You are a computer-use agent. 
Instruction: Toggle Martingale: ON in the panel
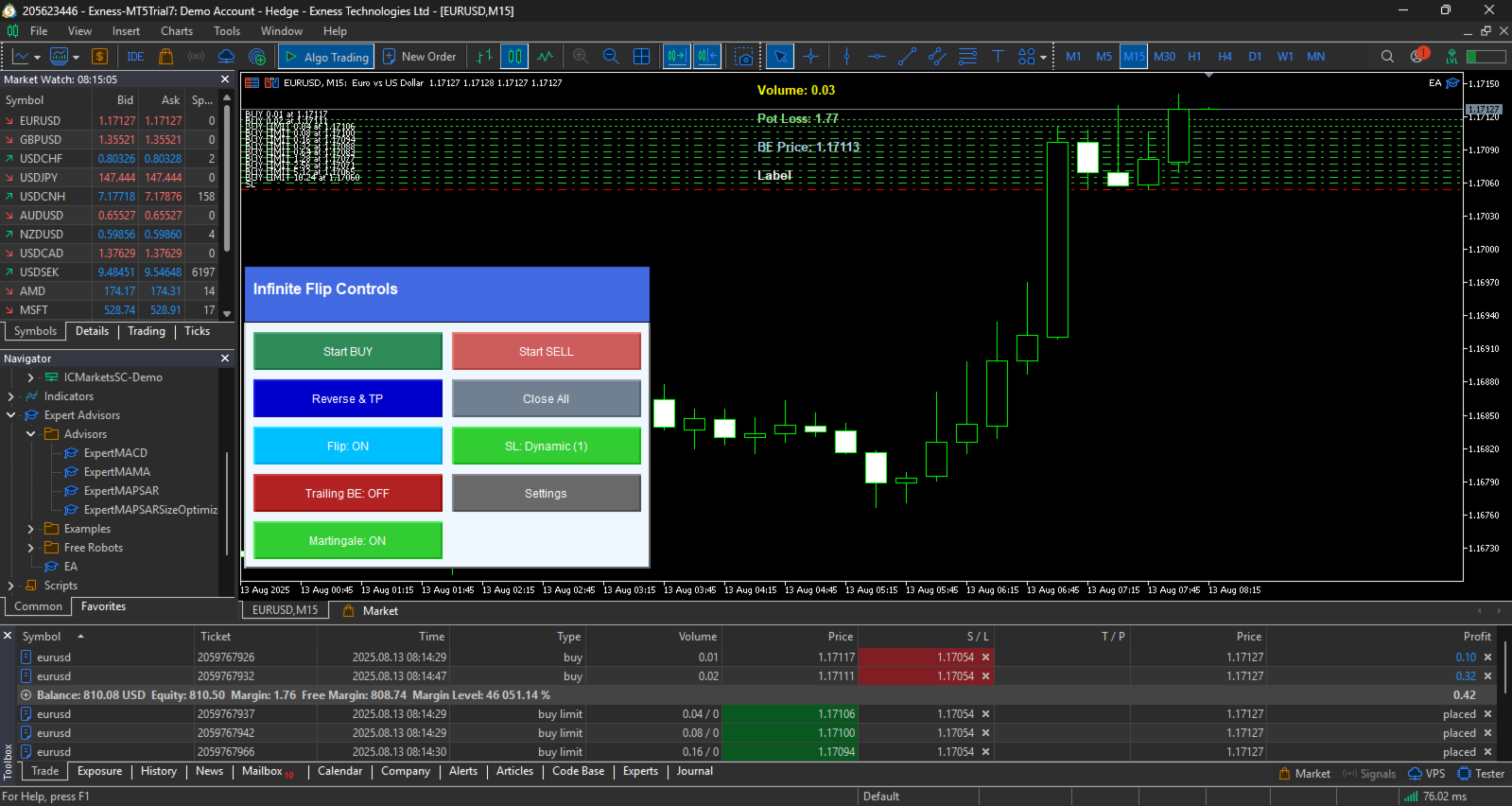347,540
